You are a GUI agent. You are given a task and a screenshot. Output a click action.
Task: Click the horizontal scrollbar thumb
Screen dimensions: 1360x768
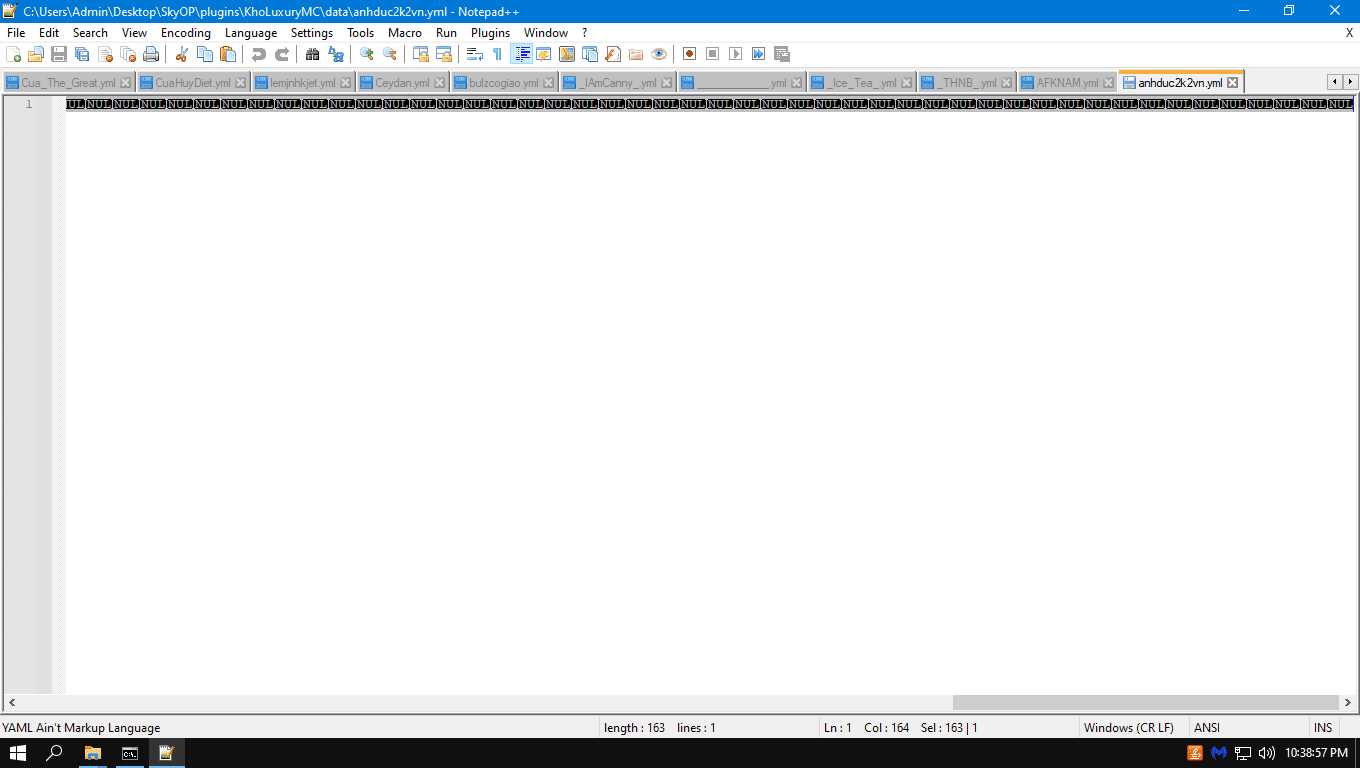pyautogui.click(x=1145, y=703)
